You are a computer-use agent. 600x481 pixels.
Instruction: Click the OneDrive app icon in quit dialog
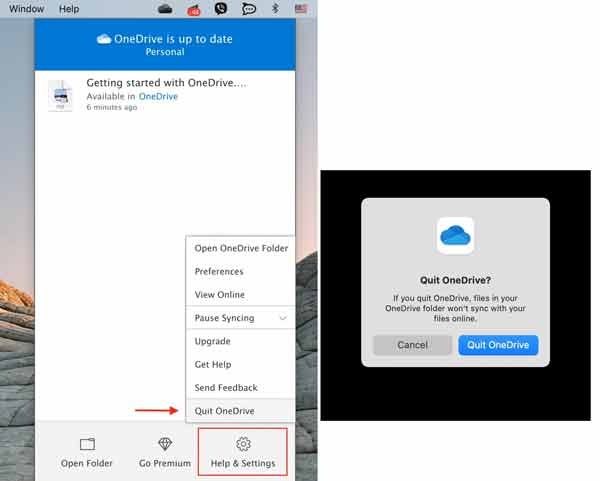tap(455, 235)
